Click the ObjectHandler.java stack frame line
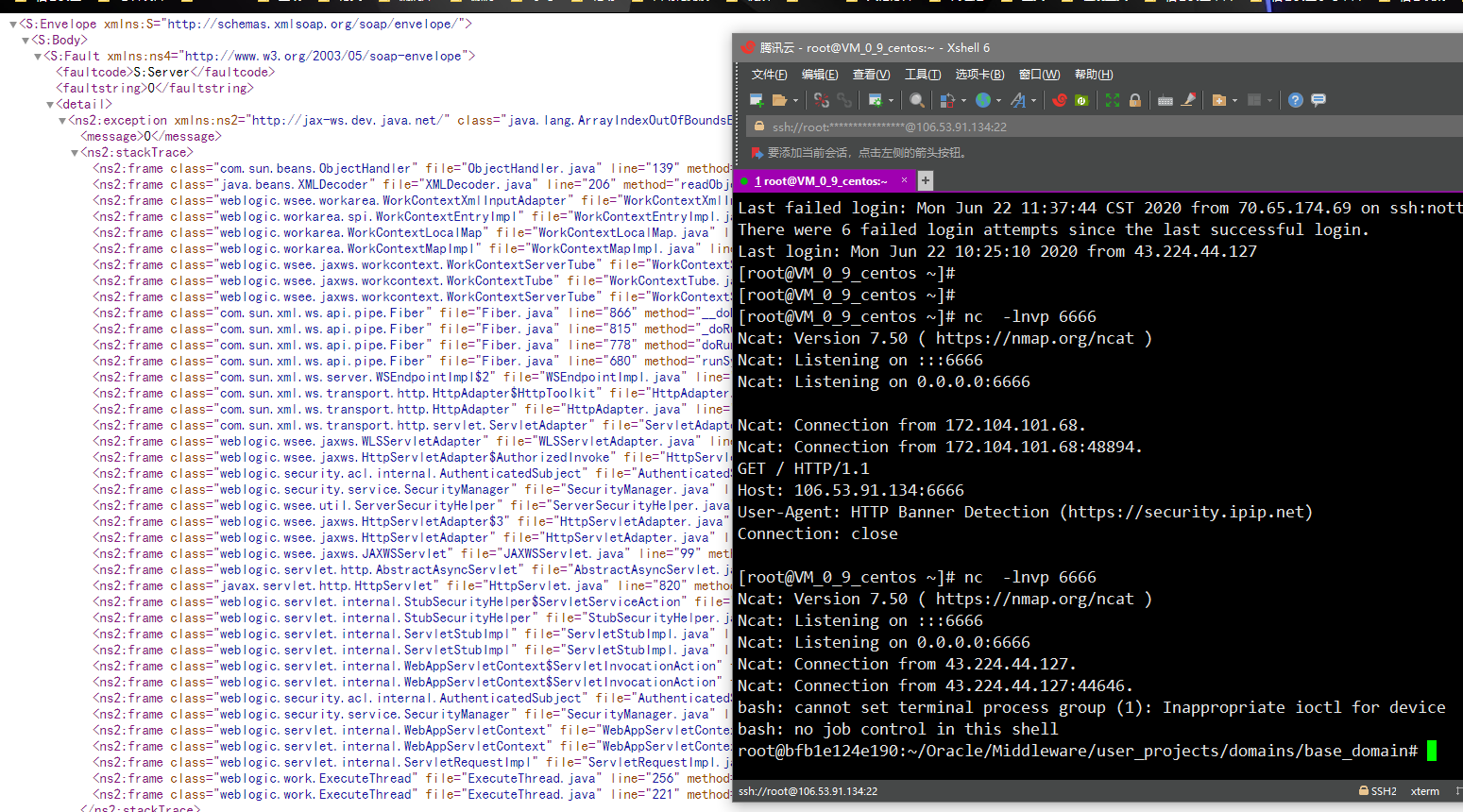The width and height of the screenshot is (1463, 812). pyautogui.click(x=412, y=169)
